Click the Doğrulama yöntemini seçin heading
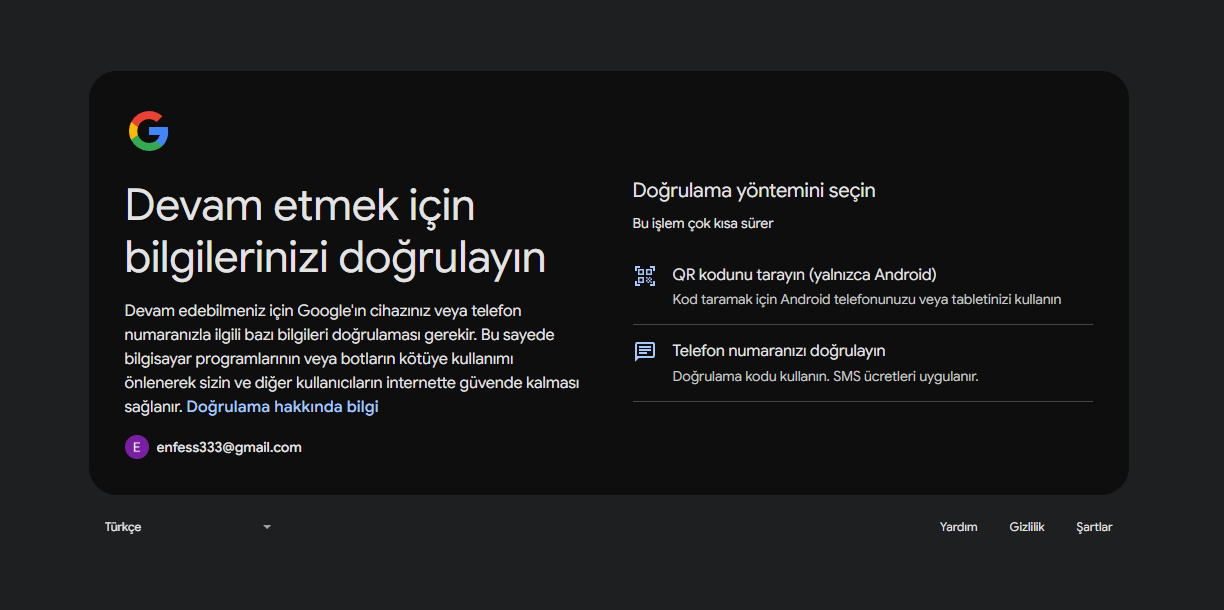1224x610 pixels. point(754,190)
